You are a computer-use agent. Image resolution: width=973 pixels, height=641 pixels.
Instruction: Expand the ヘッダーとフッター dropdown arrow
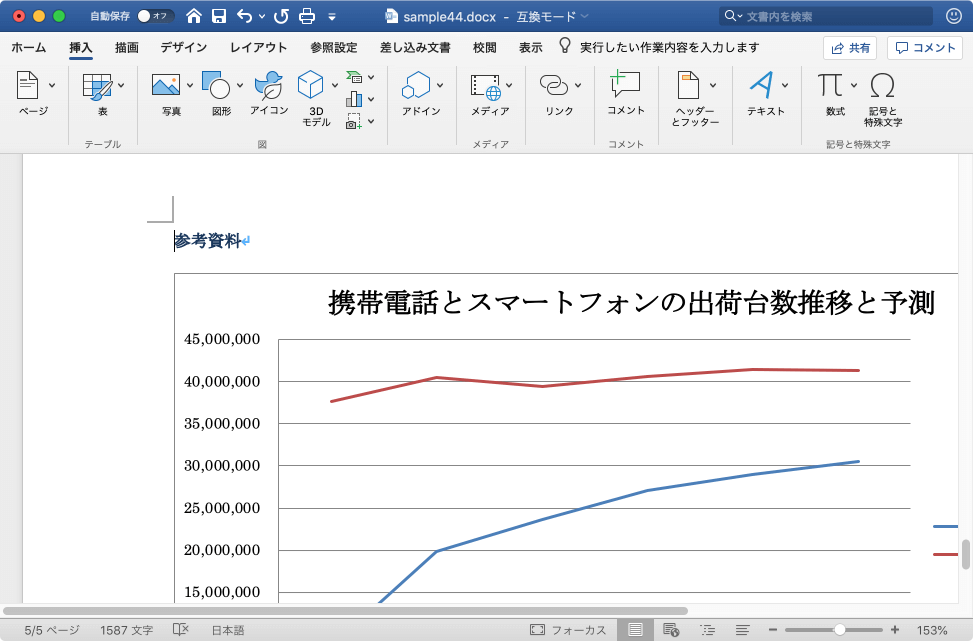(713, 86)
